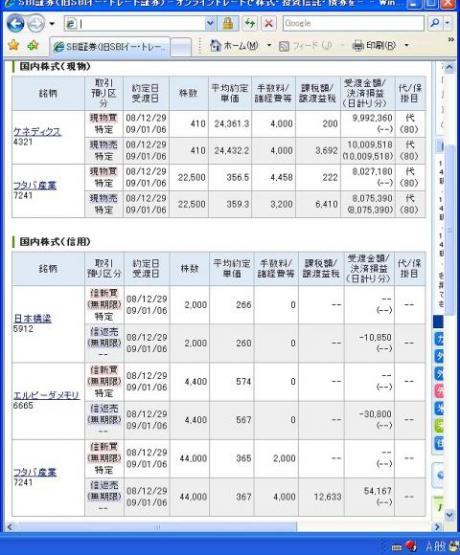Open a new blank tab
Image resolution: width=460 pixels, height=555 pixels.
[181, 47]
